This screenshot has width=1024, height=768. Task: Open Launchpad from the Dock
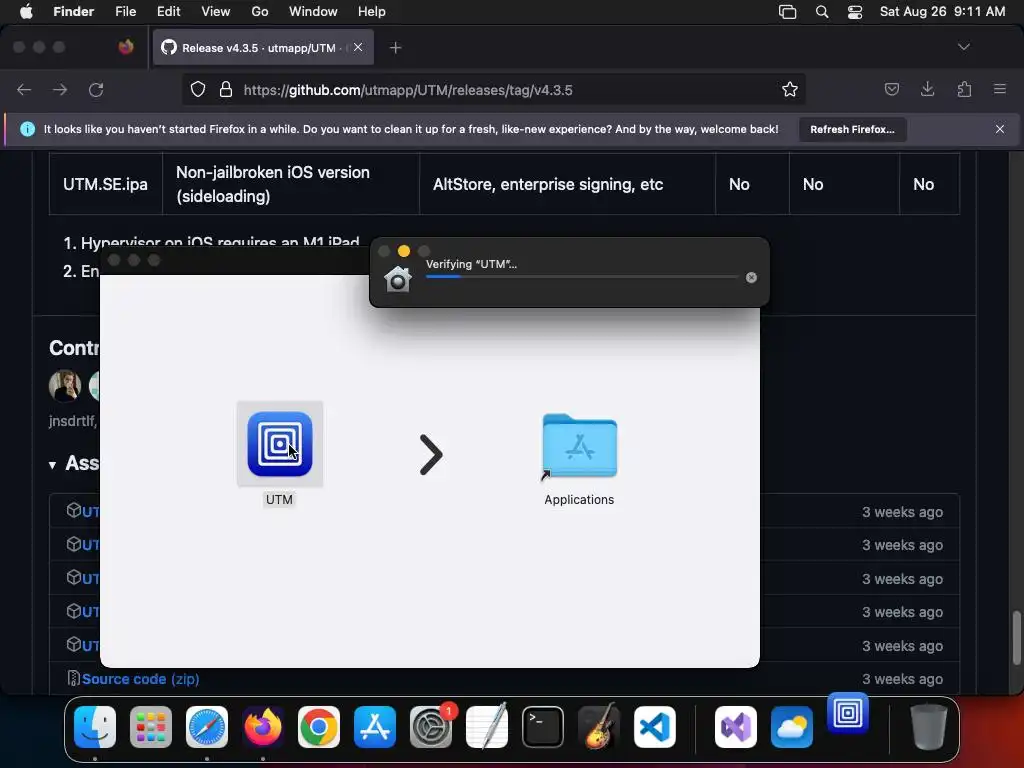[x=151, y=727]
